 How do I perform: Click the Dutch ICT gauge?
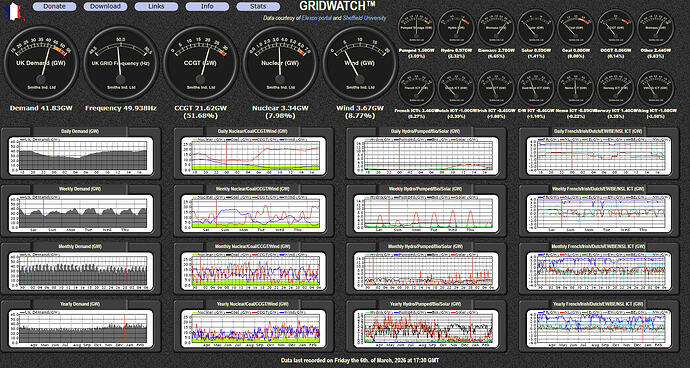456,88
